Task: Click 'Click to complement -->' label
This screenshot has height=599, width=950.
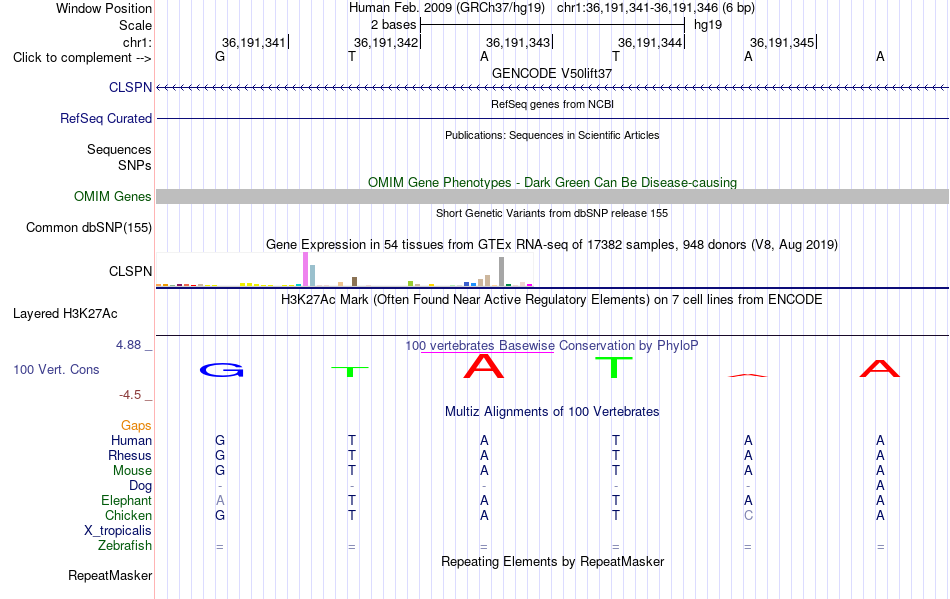Action: pyautogui.click(x=82, y=58)
